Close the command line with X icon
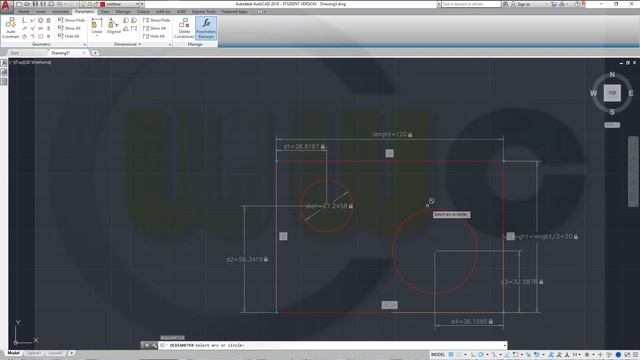The image size is (640, 360). 147,345
